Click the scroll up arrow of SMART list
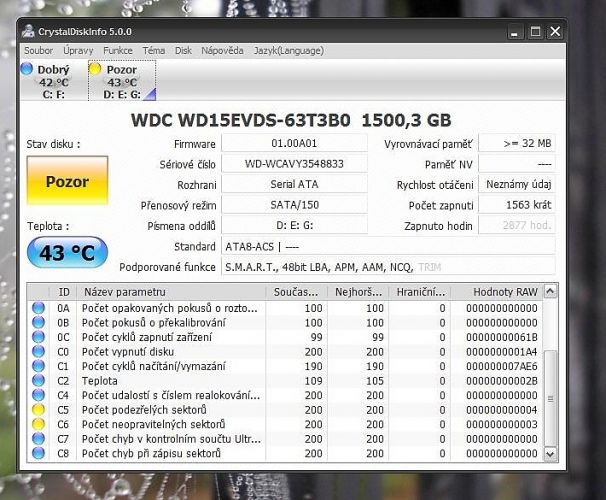606x500 pixels. [550, 292]
